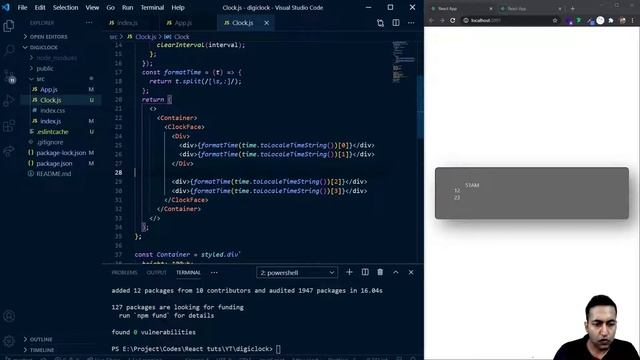Expand the Outline section
Viewport: 640px width, 360px height.
point(41,339)
